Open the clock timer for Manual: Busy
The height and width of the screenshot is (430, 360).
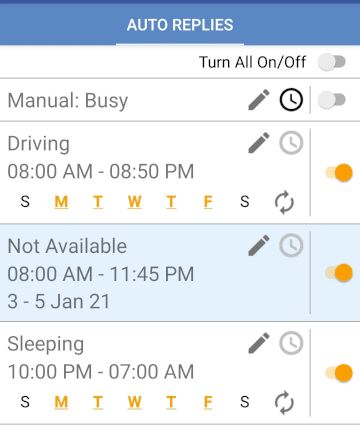291,100
